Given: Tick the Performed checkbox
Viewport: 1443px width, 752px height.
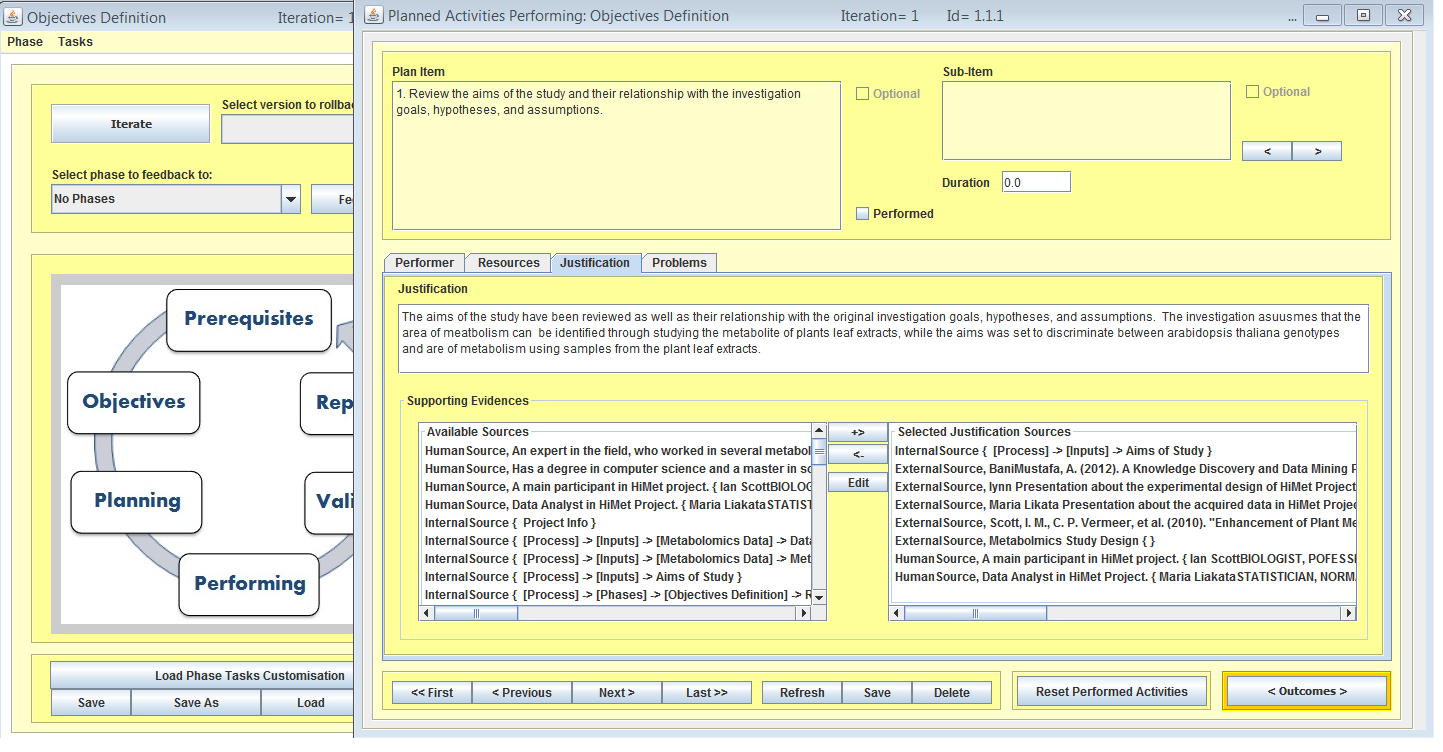Looking at the screenshot, I should point(863,214).
